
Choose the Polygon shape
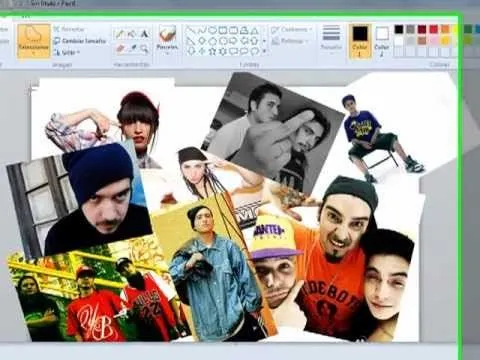tap(244, 31)
